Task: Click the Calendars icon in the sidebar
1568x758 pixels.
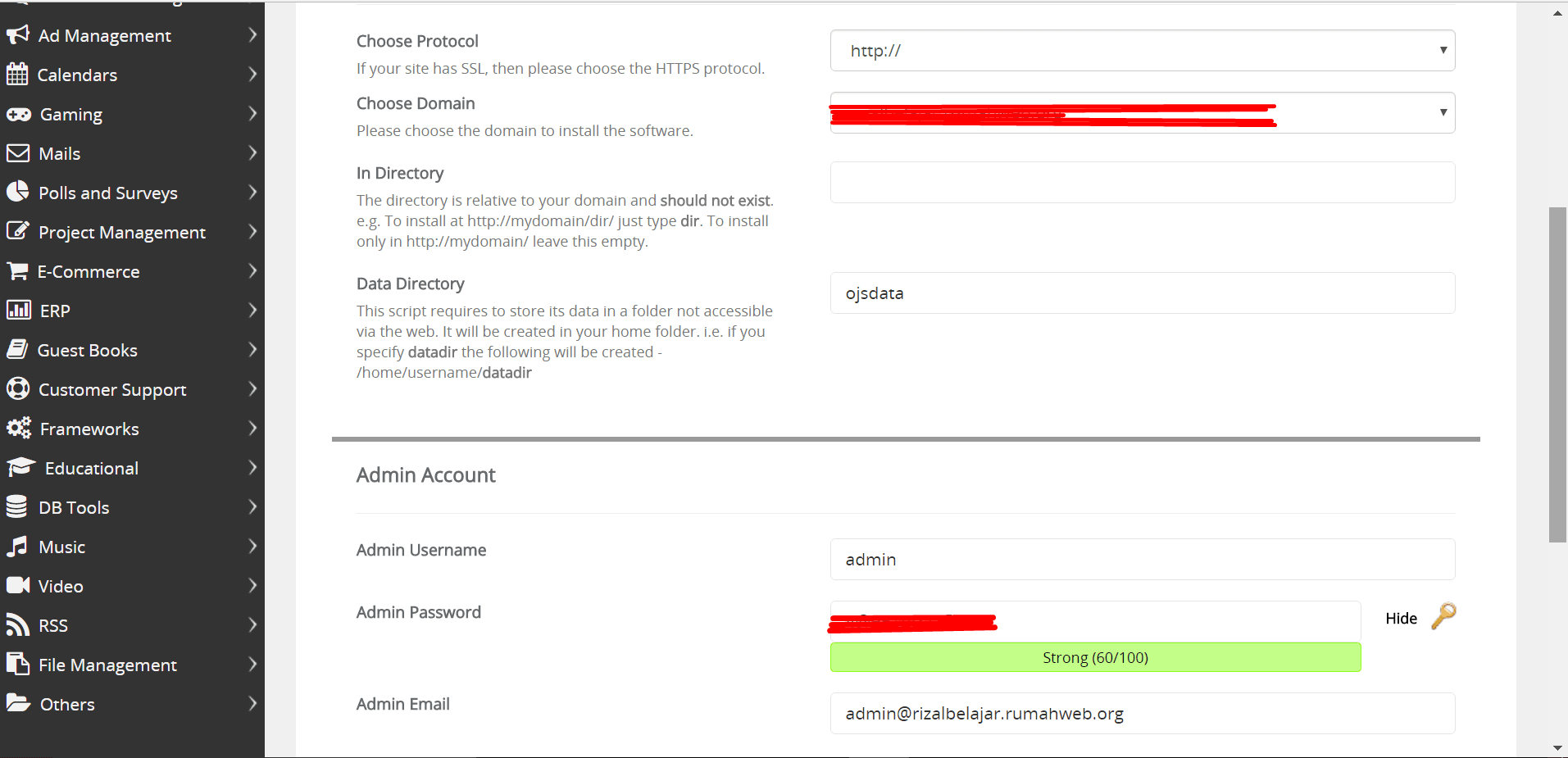Action: point(17,74)
